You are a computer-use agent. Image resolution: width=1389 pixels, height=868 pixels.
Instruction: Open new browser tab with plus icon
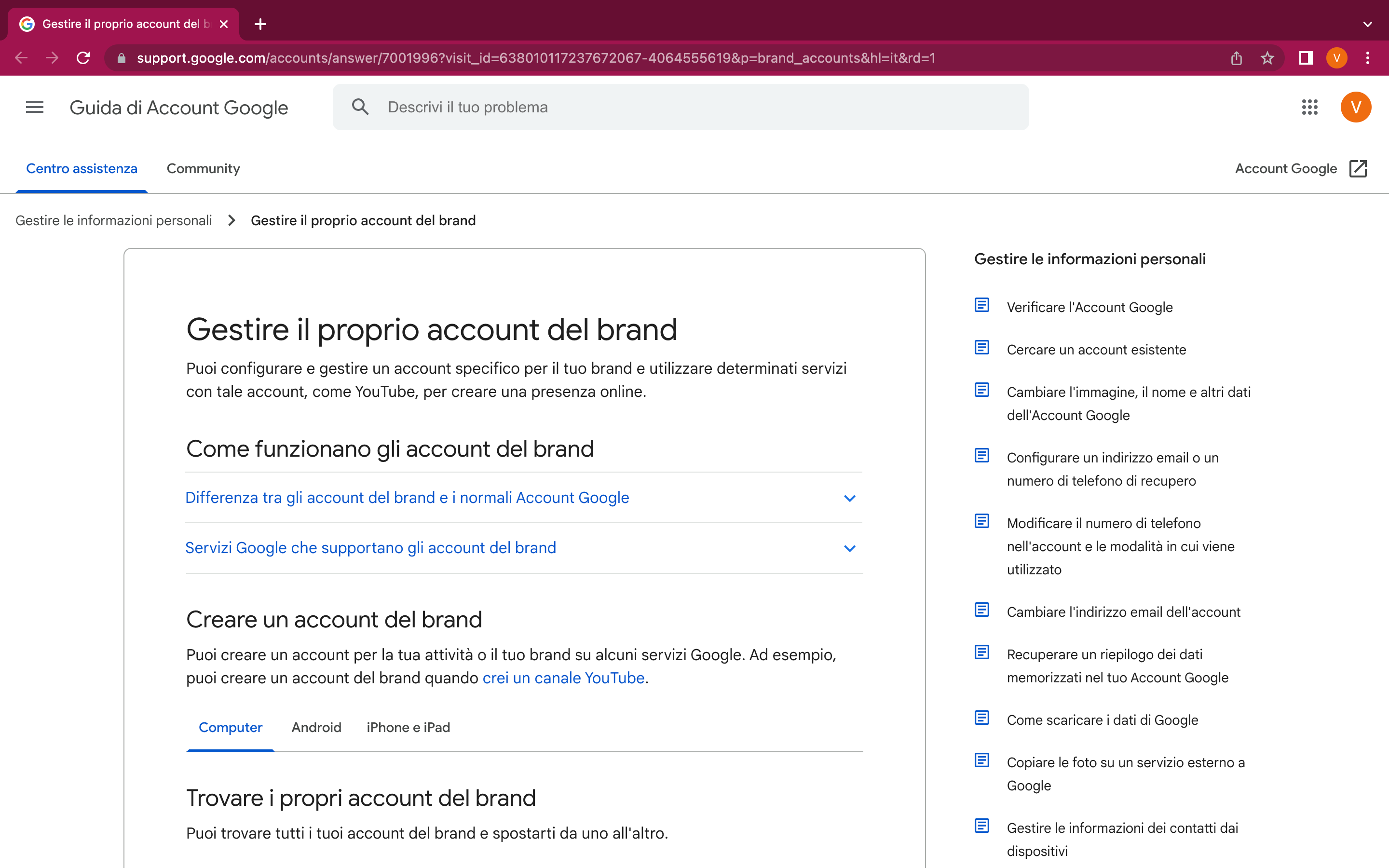(260, 24)
